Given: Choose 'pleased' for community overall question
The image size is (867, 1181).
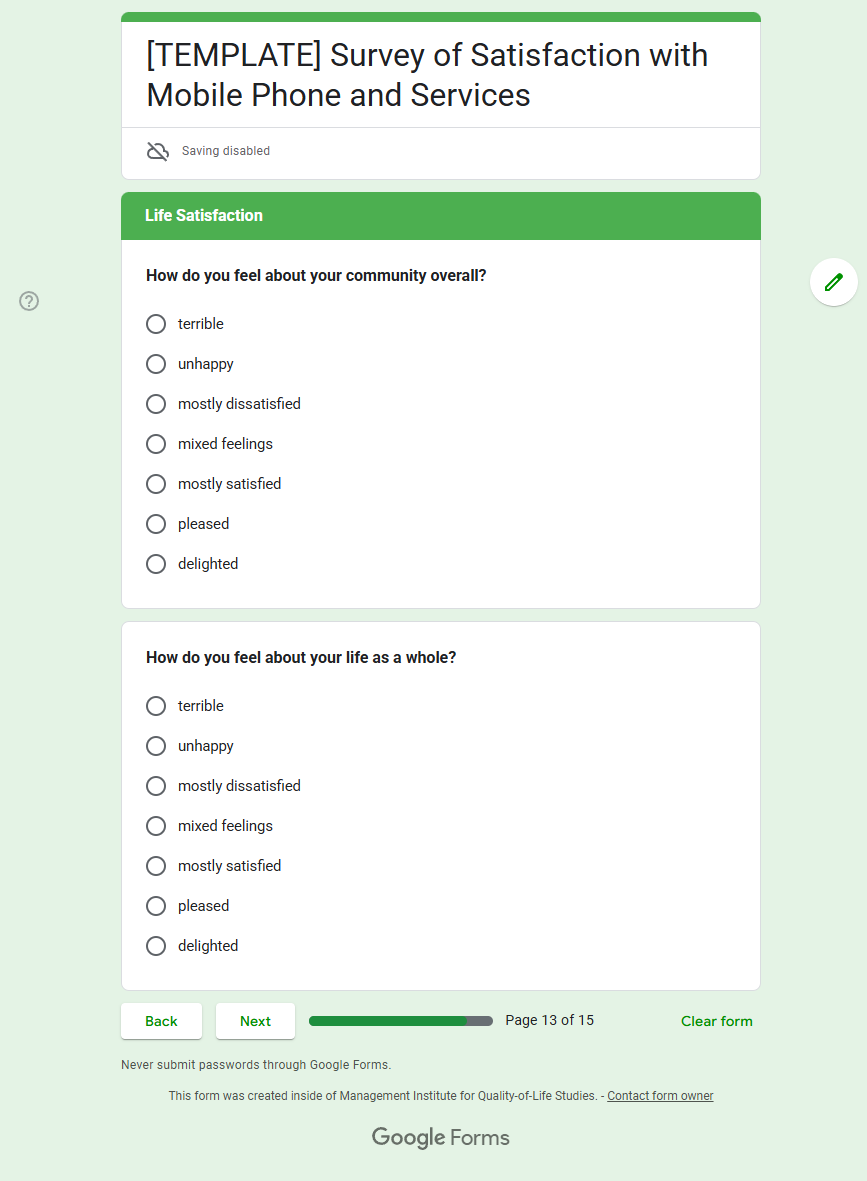Looking at the screenshot, I should (156, 524).
